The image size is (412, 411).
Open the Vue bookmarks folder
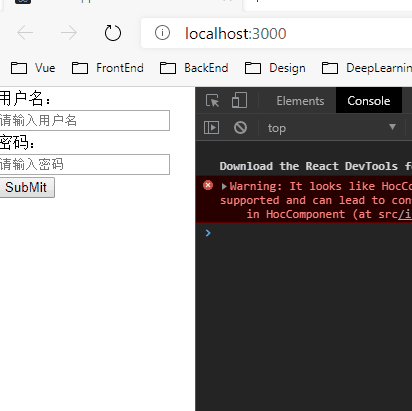point(33,68)
